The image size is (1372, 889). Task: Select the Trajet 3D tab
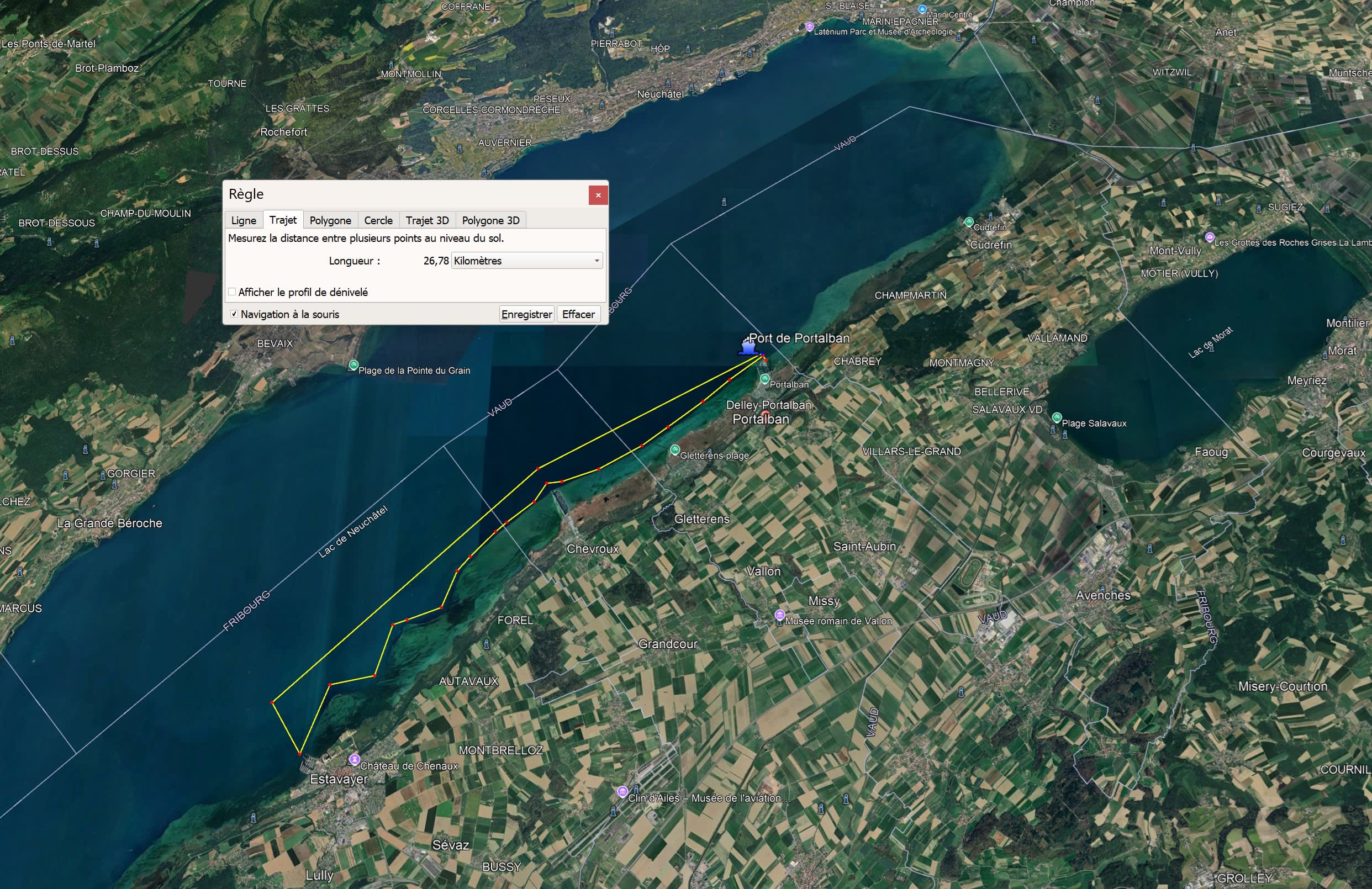426,220
